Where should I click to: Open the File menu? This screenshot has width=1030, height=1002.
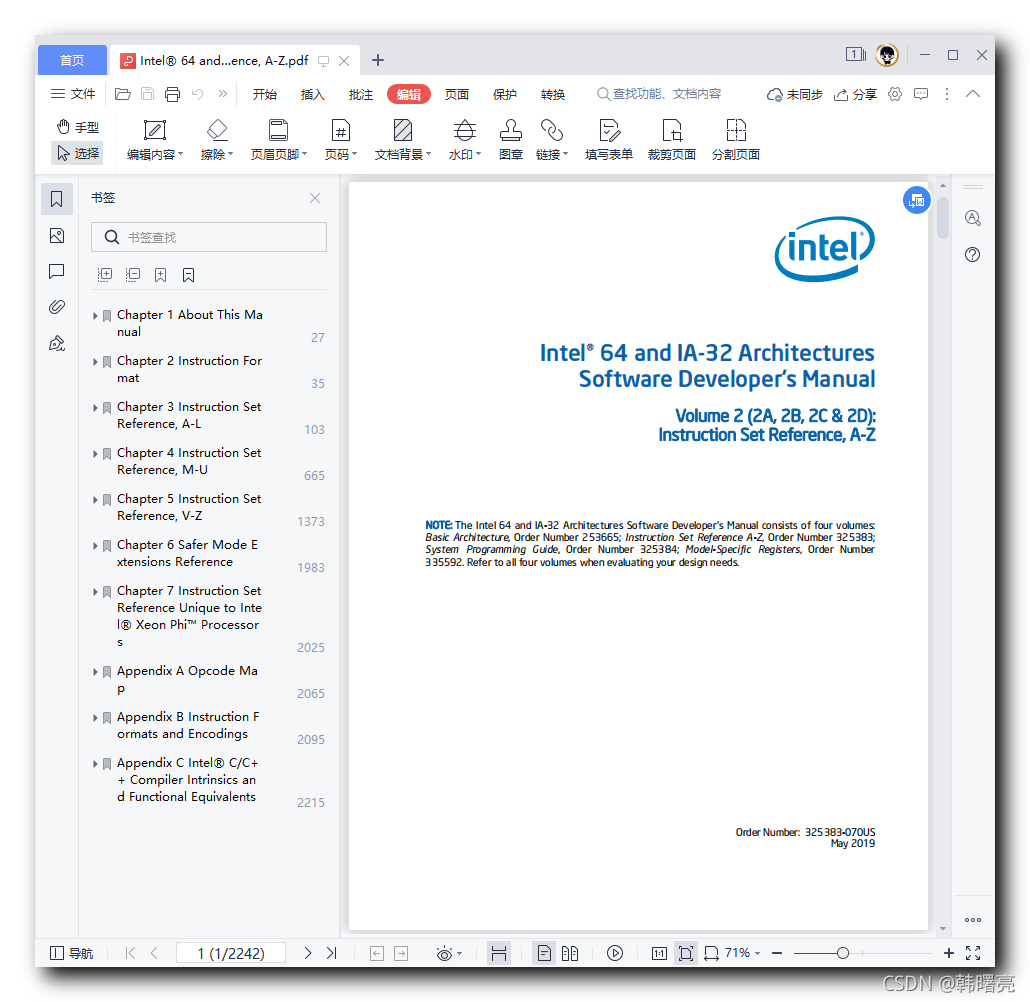click(73, 94)
